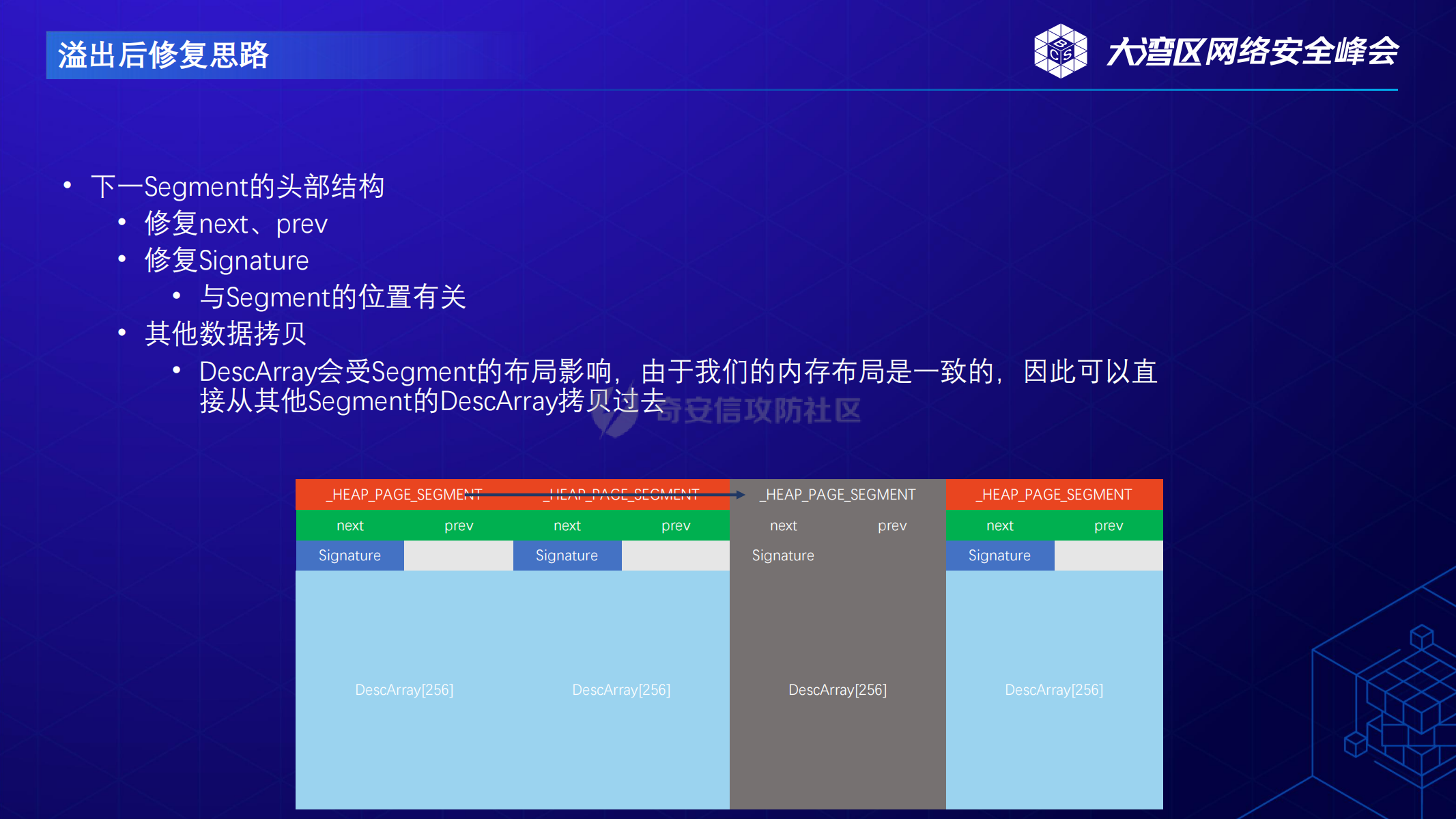Click the rightmost Signature blue box
Viewport: 1456px width, 819px height.
pyautogui.click(x=999, y=556)
